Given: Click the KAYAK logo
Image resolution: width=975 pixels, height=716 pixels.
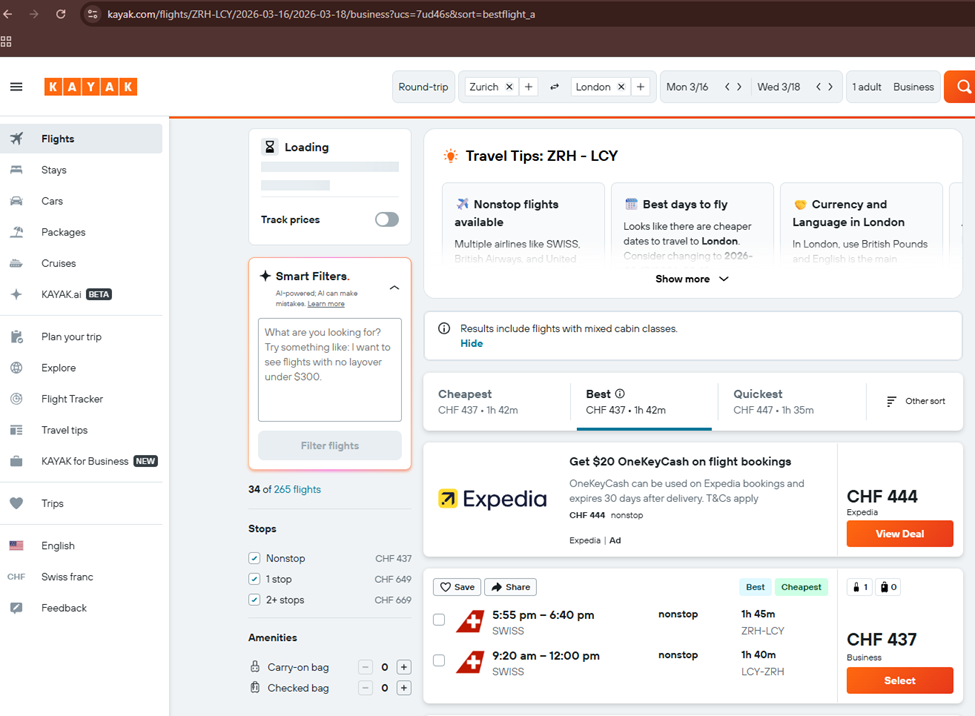Looking at the screenshot, I should pos(90,86).
